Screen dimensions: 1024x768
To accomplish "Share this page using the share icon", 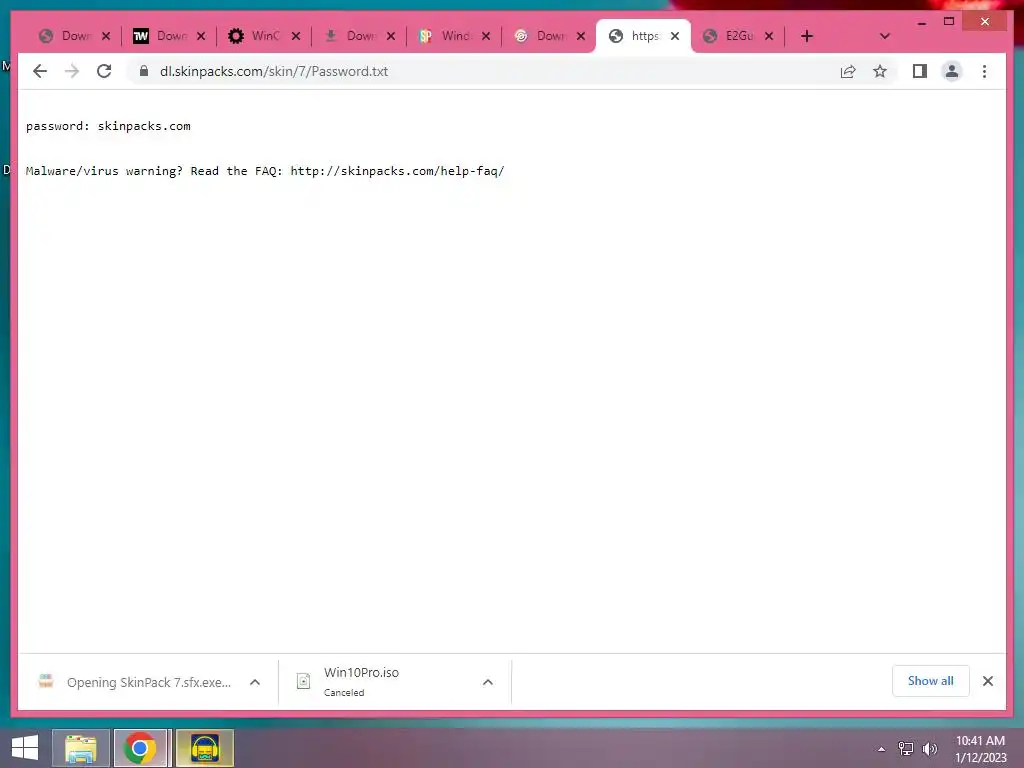I will [x=848, y=71].
